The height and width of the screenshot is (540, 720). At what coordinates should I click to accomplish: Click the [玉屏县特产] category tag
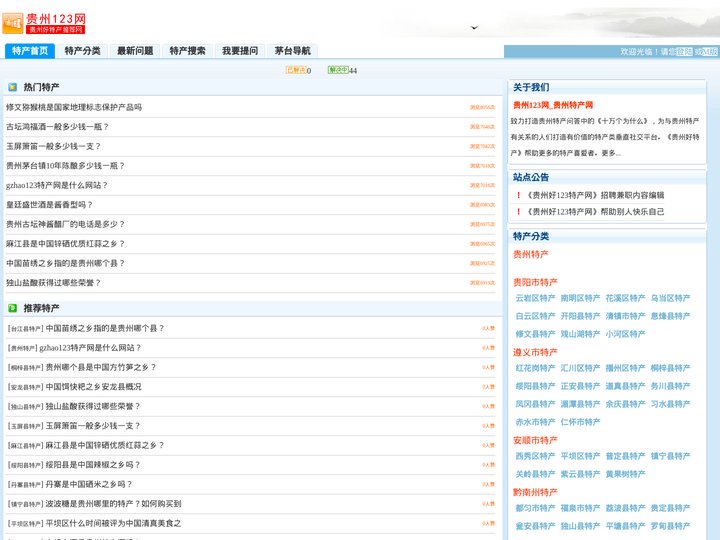[26, 426]
